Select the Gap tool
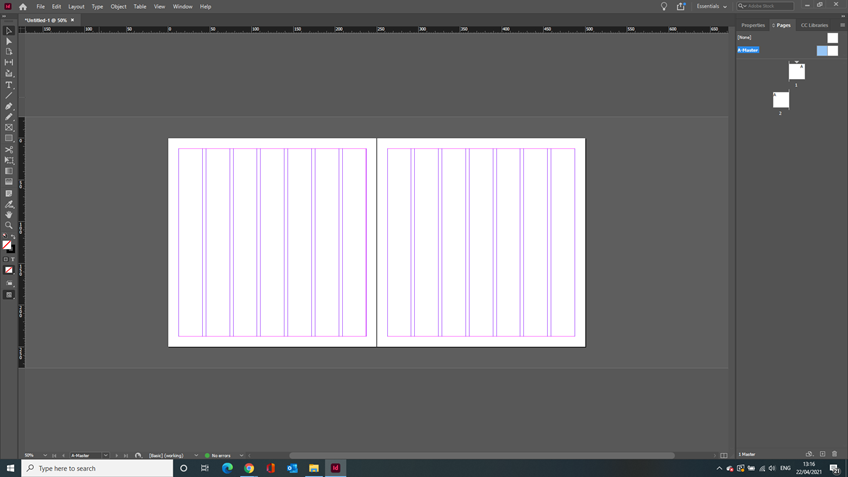The height and width of the screenshot is (477, 848). [9, 63]
